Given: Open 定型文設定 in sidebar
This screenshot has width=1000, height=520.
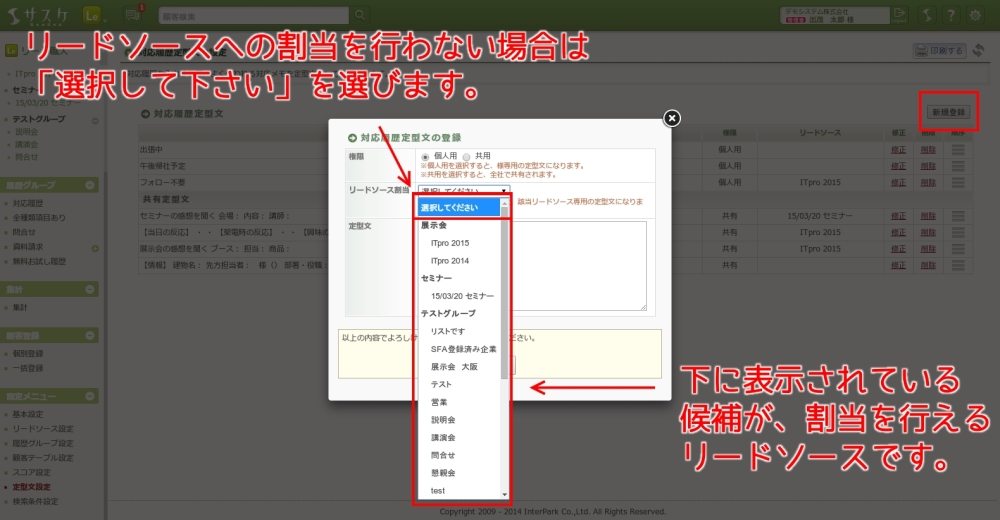Looking at the screenshot, I should 31,487.
